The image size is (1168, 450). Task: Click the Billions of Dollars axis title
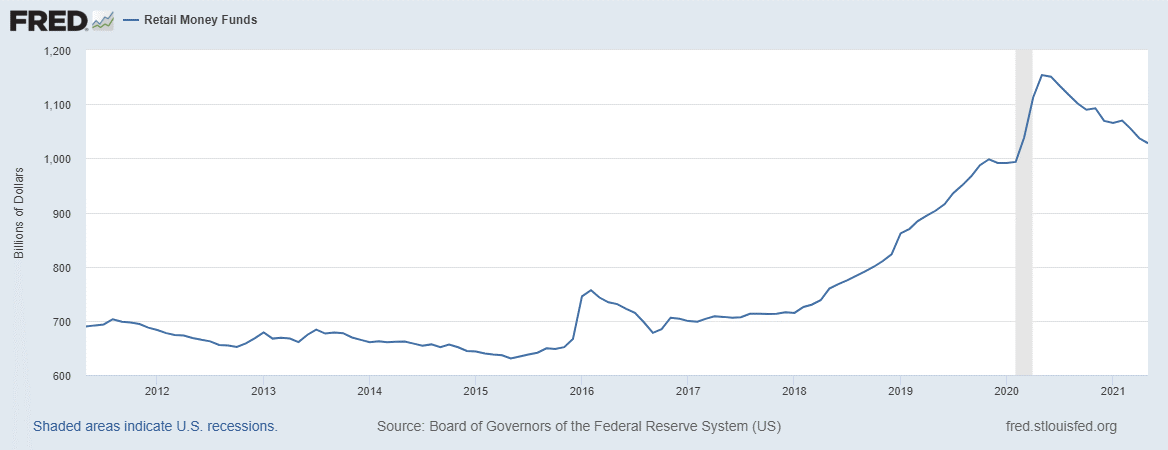(19, 212)
